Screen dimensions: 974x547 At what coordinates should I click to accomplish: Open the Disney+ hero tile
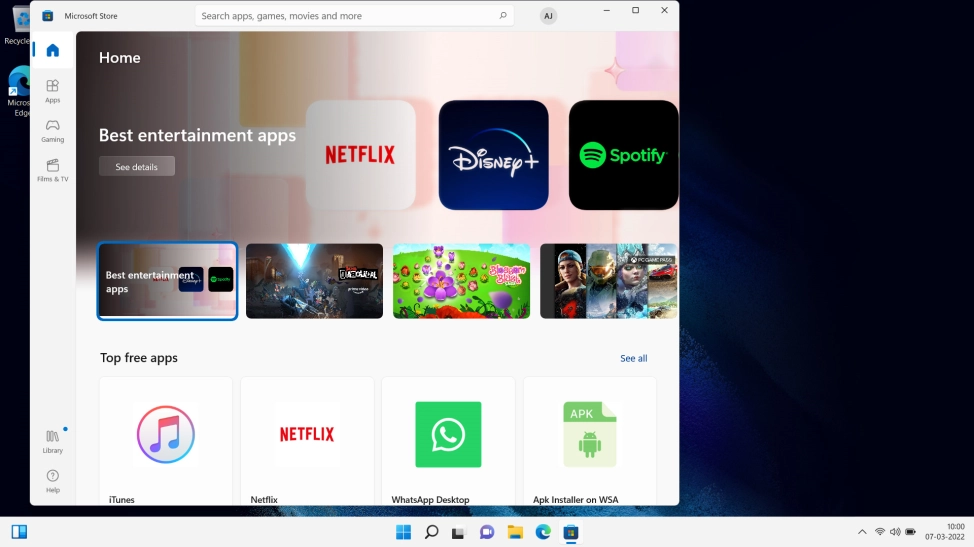coord(494,155)
